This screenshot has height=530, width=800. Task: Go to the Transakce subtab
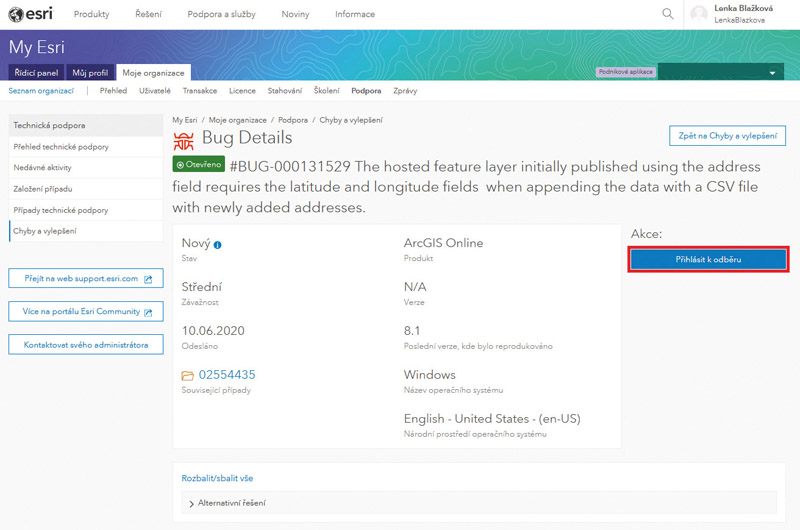tap(200, 91)
